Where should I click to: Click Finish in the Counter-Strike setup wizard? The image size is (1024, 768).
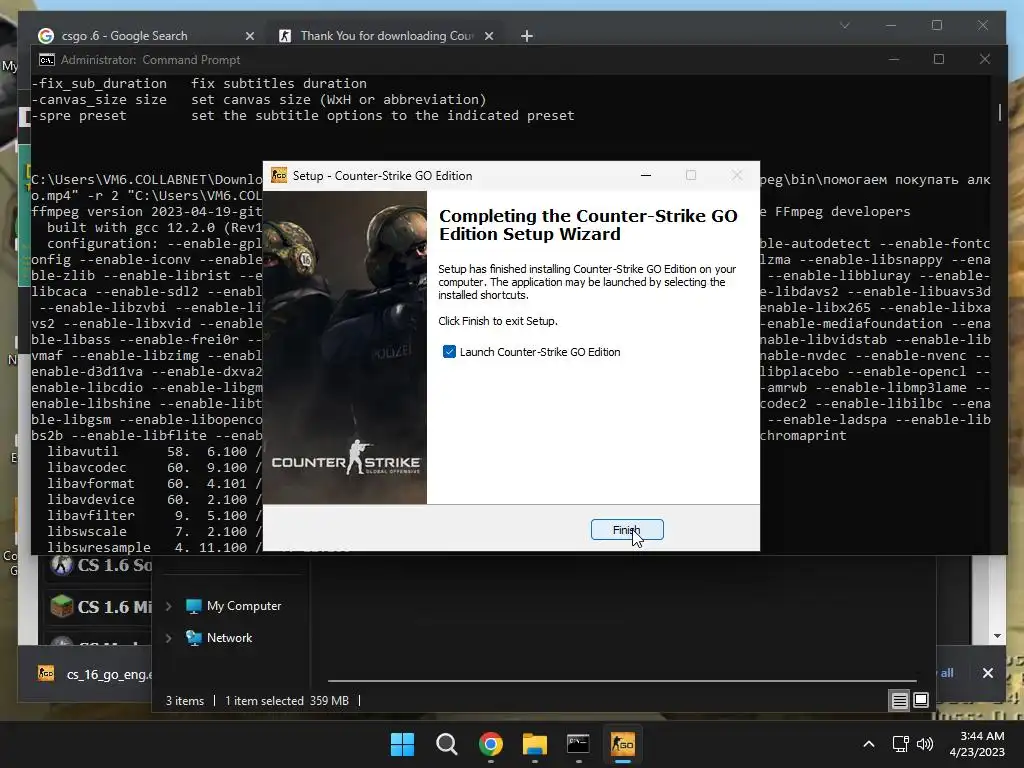pyautogui.click(x=627, y=530)
